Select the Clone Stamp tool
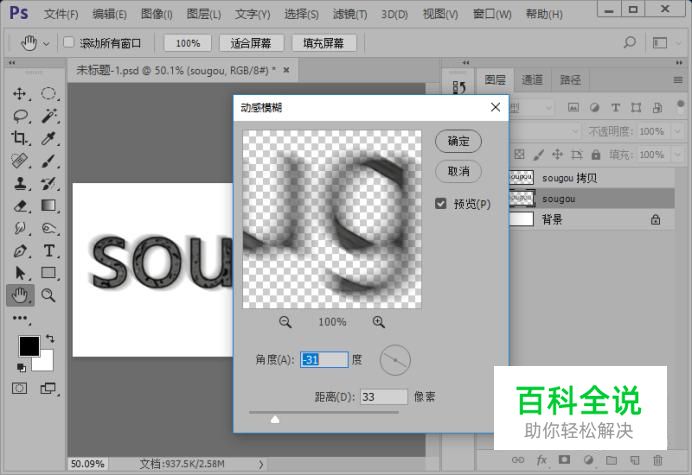Image resolution: width=692 pixels, height=475 pixels. pos(20,183)
